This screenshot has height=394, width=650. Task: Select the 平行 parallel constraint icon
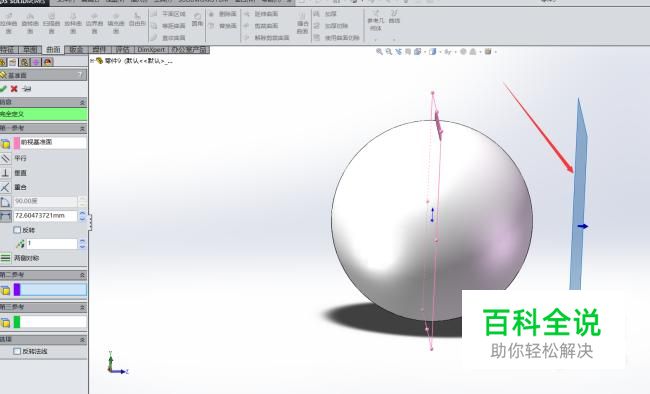coord(5,158)
